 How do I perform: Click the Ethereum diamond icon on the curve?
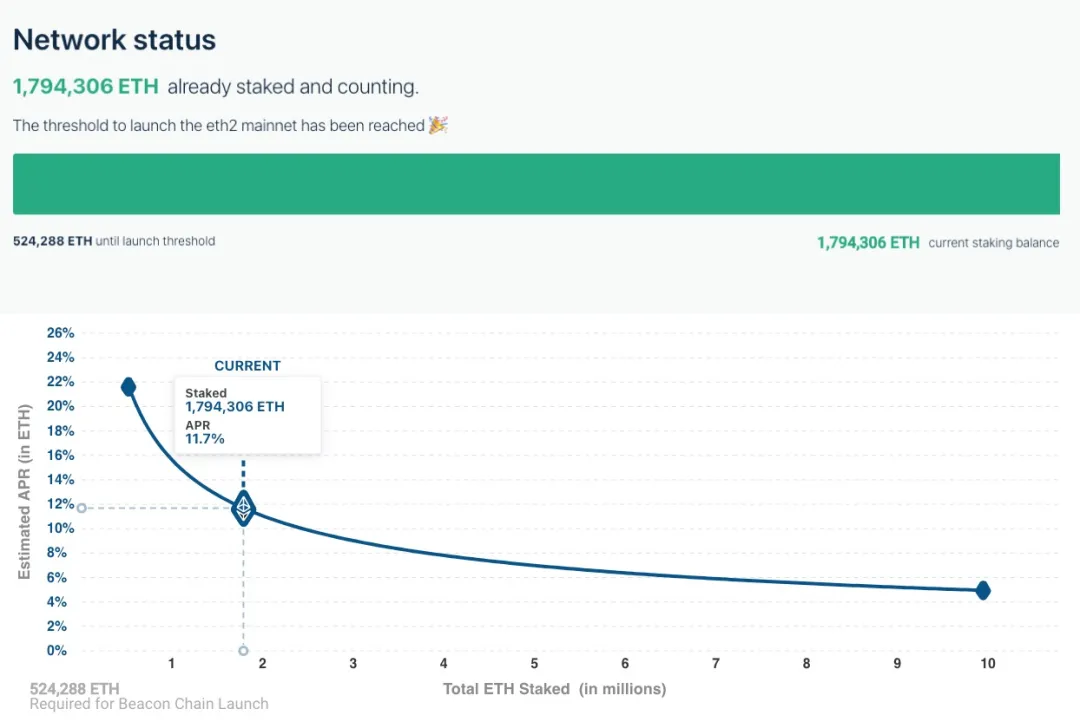tap(243, 508)
